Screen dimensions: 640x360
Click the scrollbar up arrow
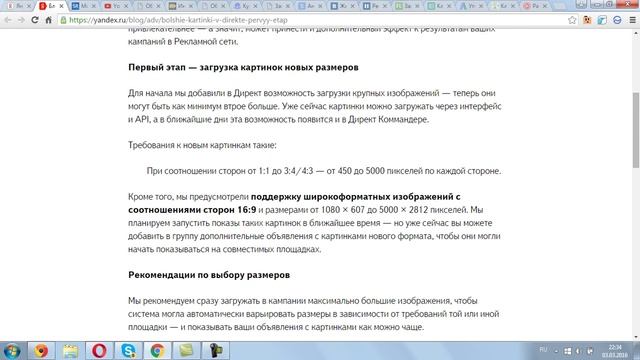636,33
